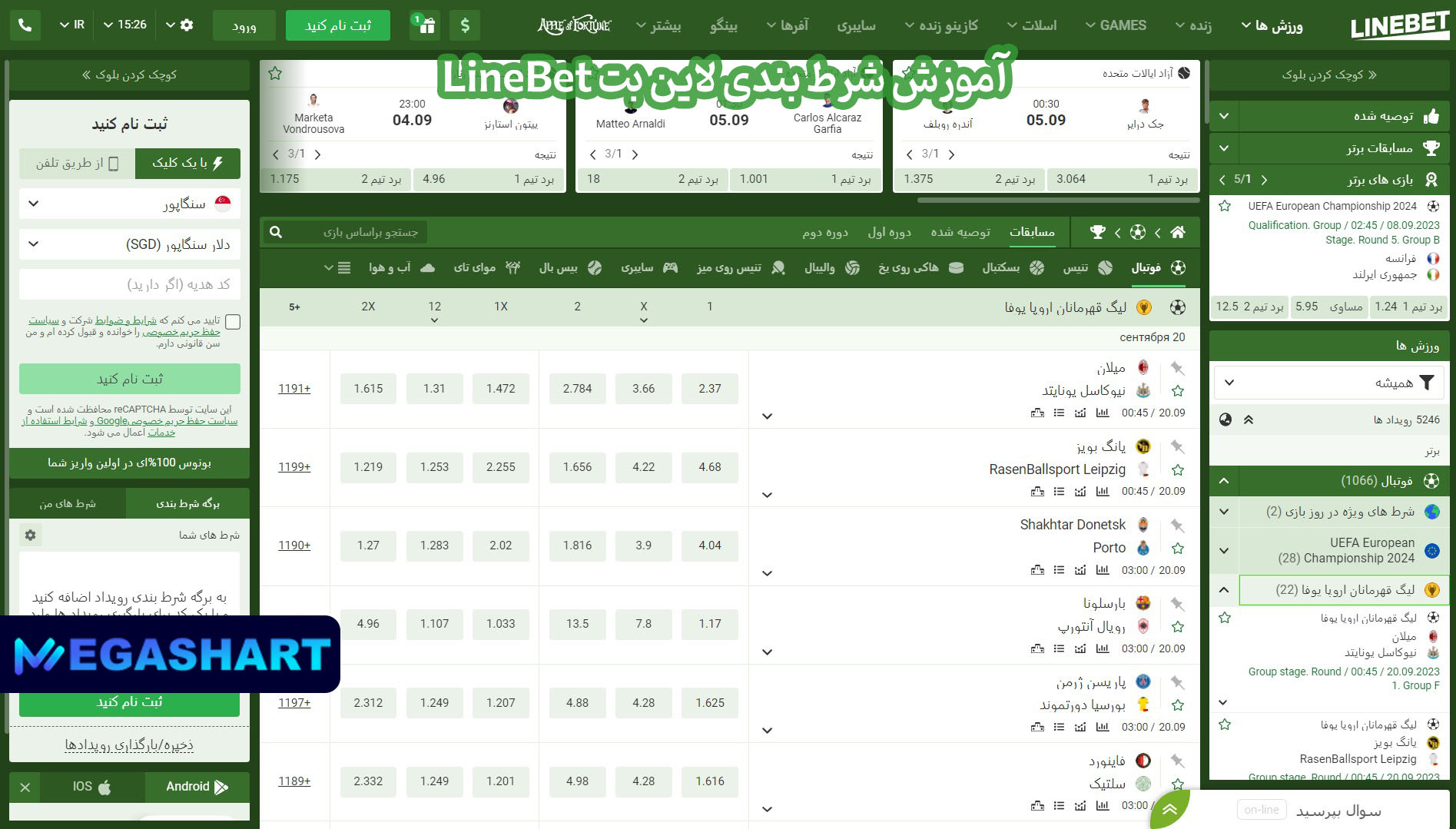This screenshot has height=829, width=1456.
Task: Open statistics chart icon for Milan match
Action: click(x=1103, y=413)
